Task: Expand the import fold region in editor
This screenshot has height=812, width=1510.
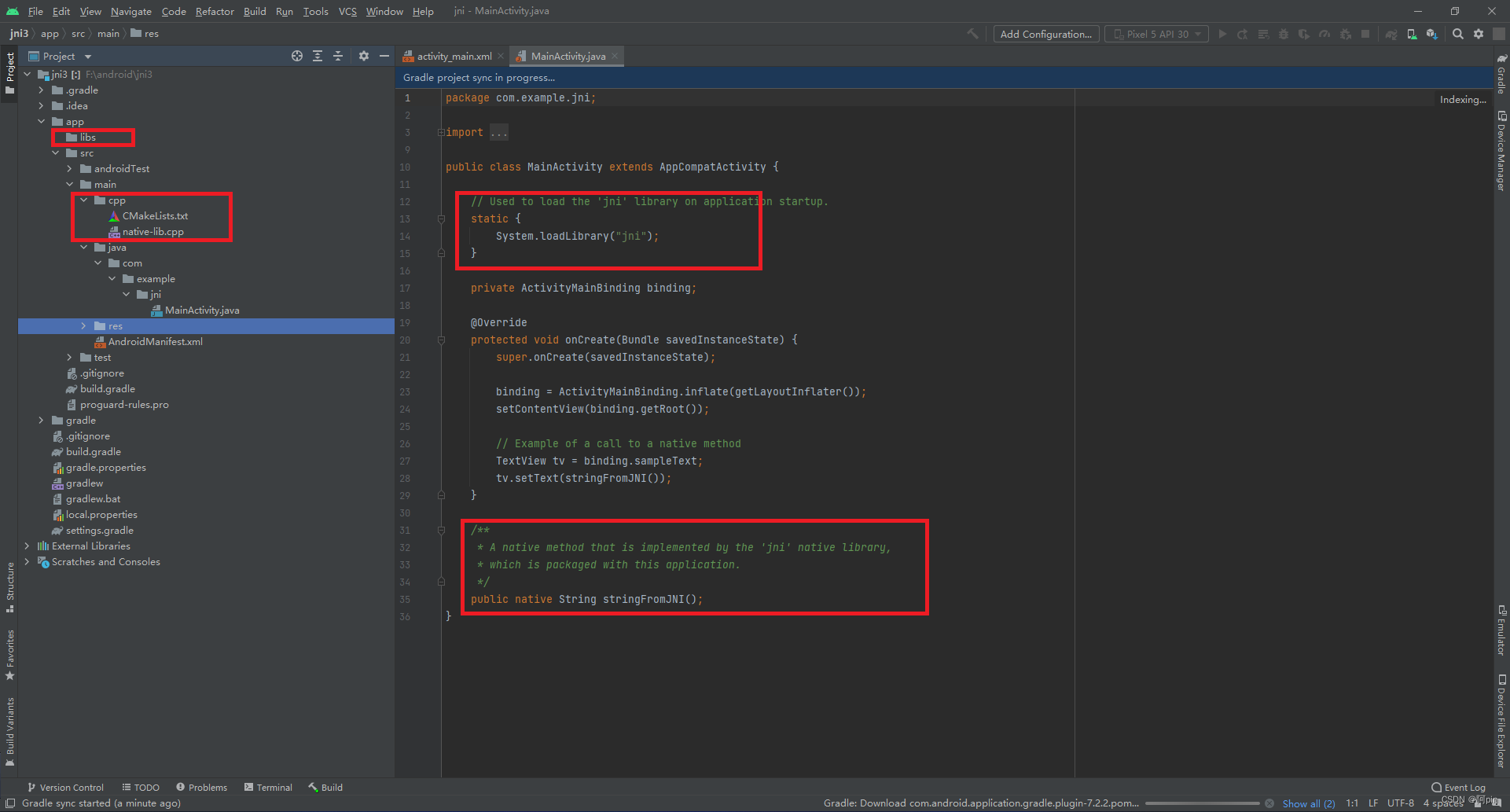Action: click(441, 132)
